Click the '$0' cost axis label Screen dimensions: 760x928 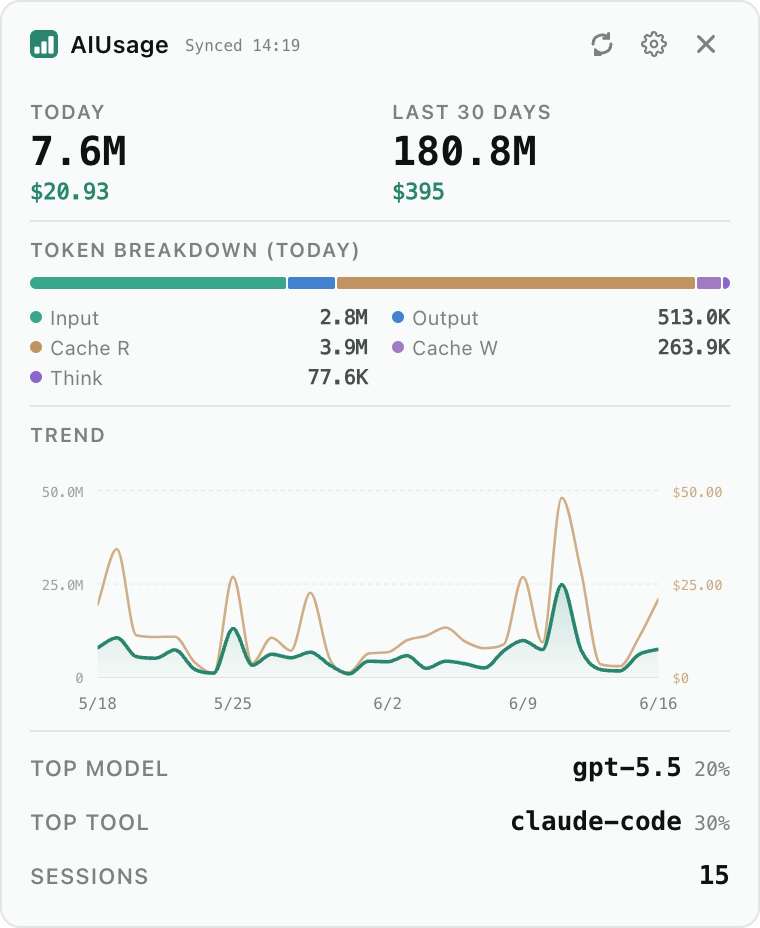[x=681, y=678]
